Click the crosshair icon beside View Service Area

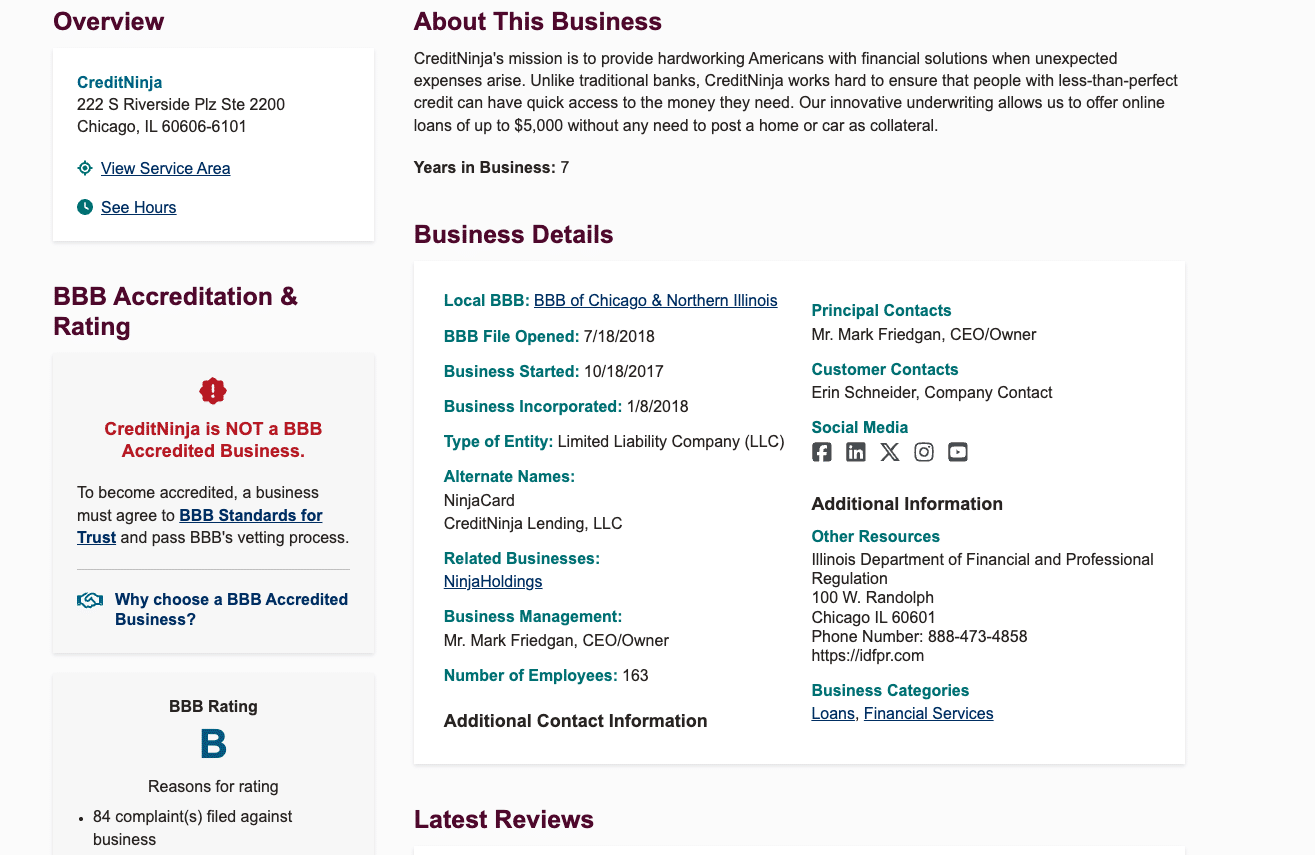(85, 168)
